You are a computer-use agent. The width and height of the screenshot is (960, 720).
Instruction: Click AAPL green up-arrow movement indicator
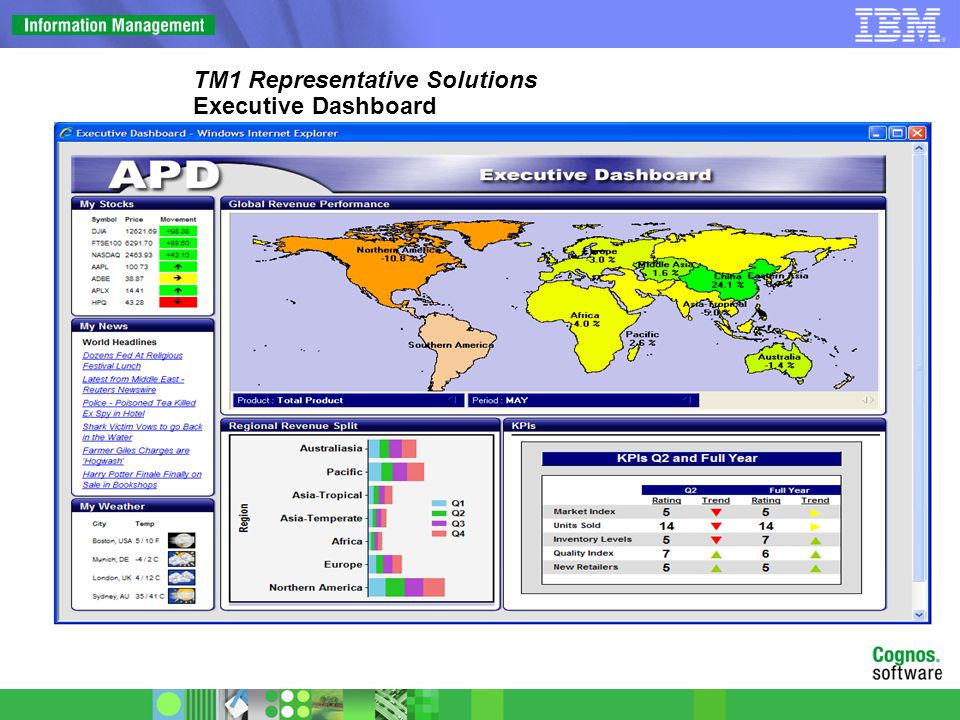coord(178,267)
